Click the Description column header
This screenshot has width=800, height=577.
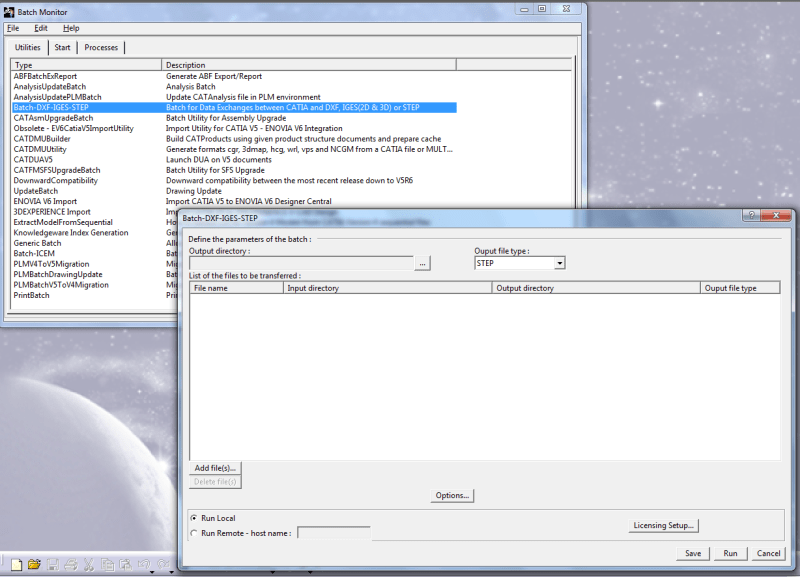(309, 65)
